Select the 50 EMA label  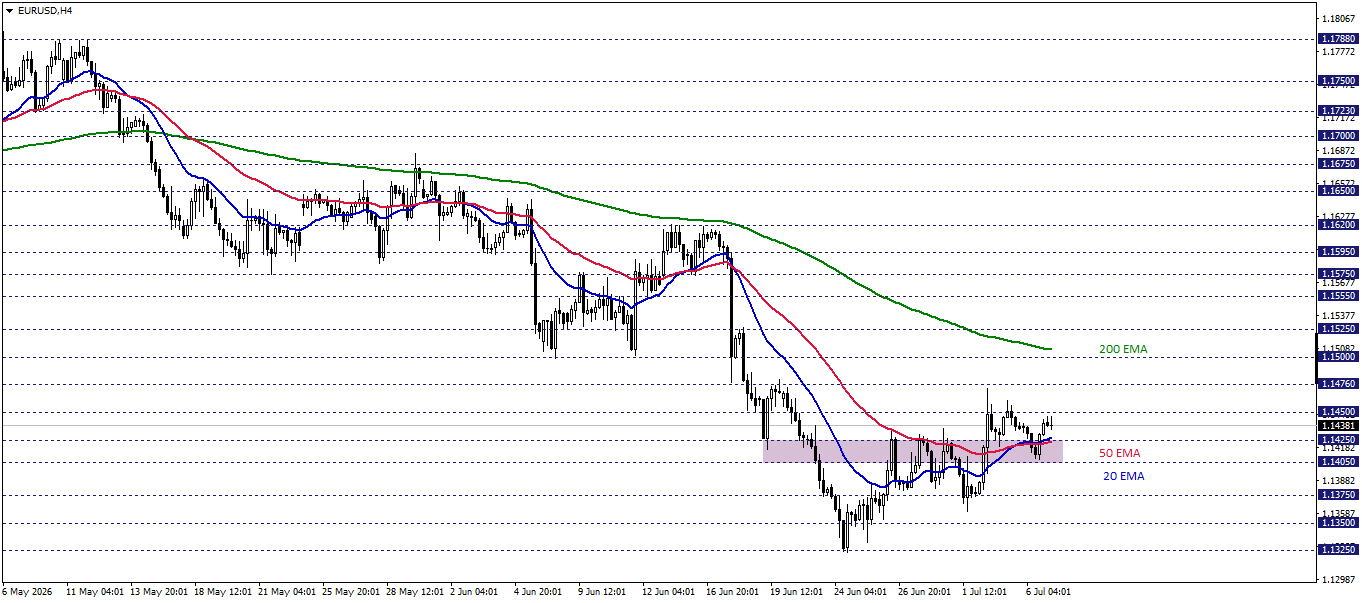click(1120, 453)
